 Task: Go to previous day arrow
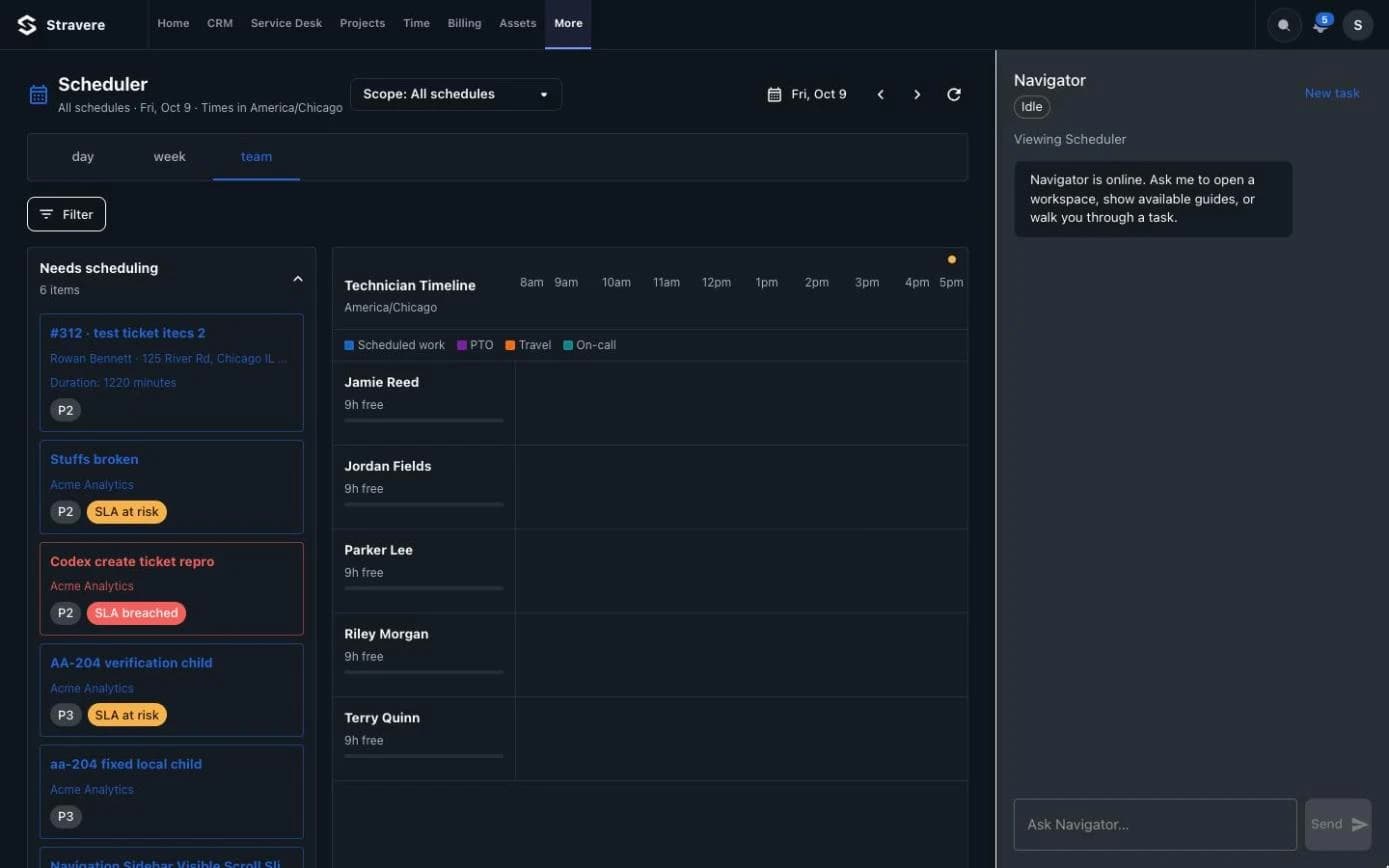coord(881,94)
